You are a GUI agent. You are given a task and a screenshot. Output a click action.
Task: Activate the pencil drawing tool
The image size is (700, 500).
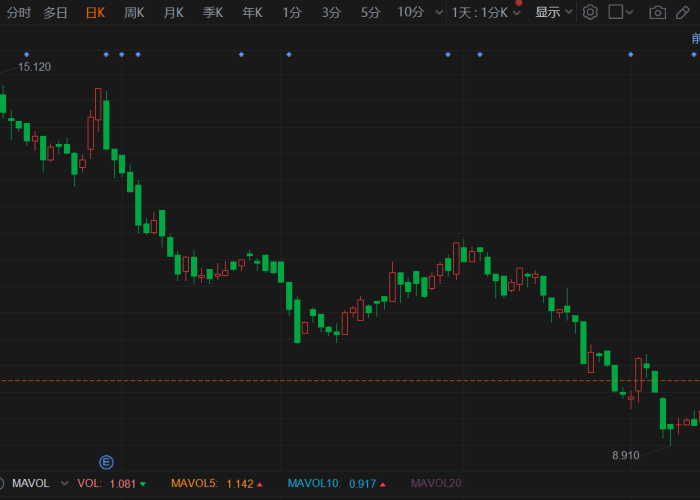[683, 12]
